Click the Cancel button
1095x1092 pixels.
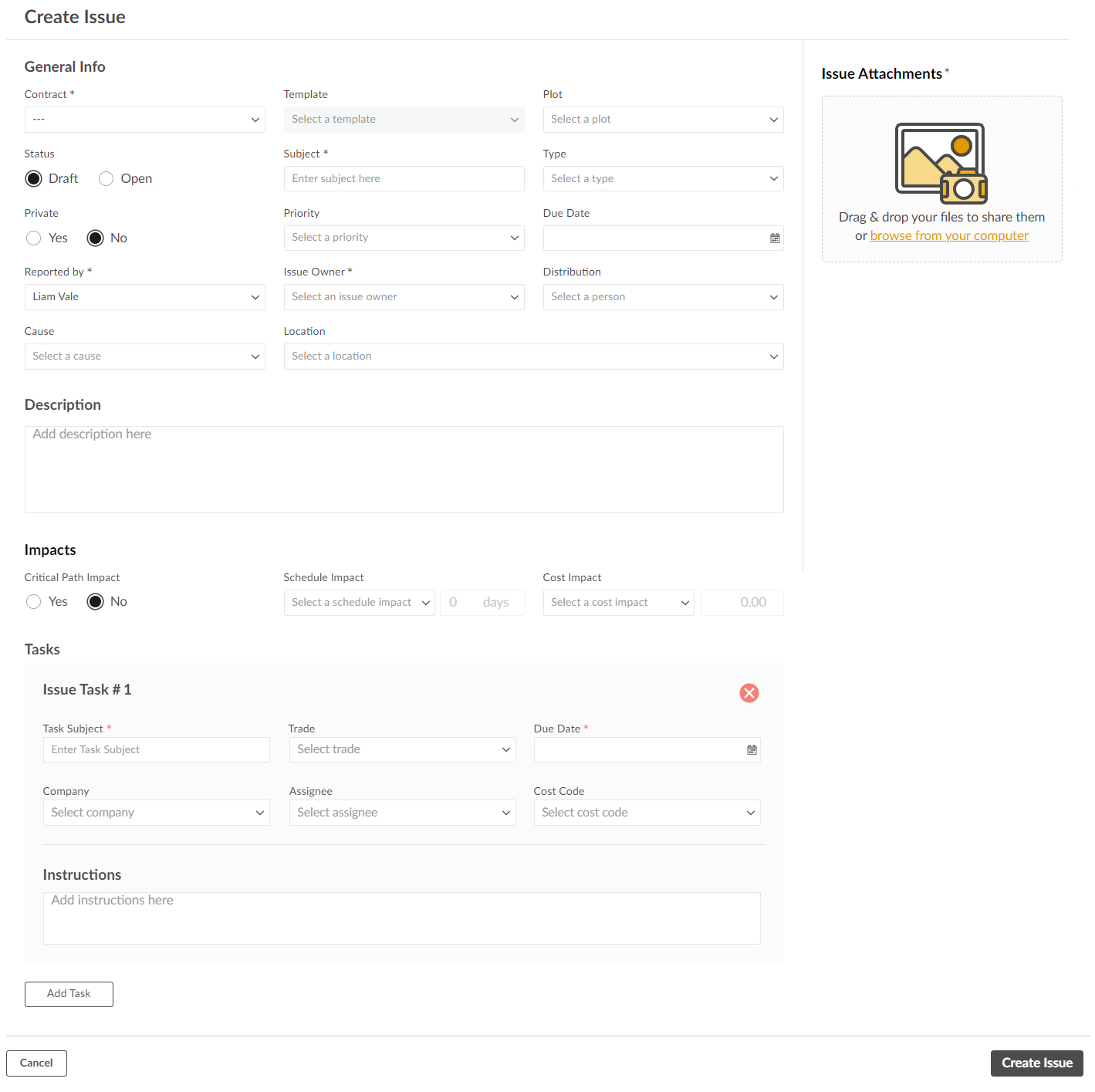click(36, 1063)
